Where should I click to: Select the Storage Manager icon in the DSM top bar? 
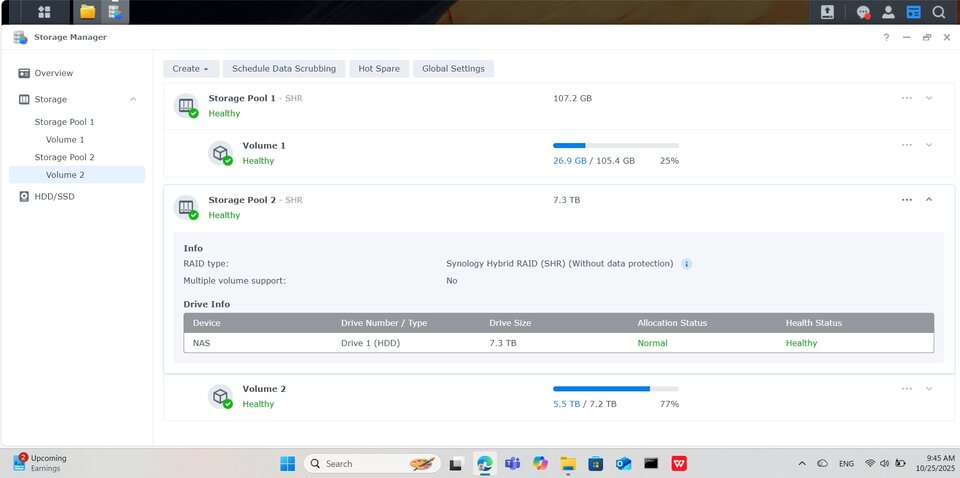[115, 12]
